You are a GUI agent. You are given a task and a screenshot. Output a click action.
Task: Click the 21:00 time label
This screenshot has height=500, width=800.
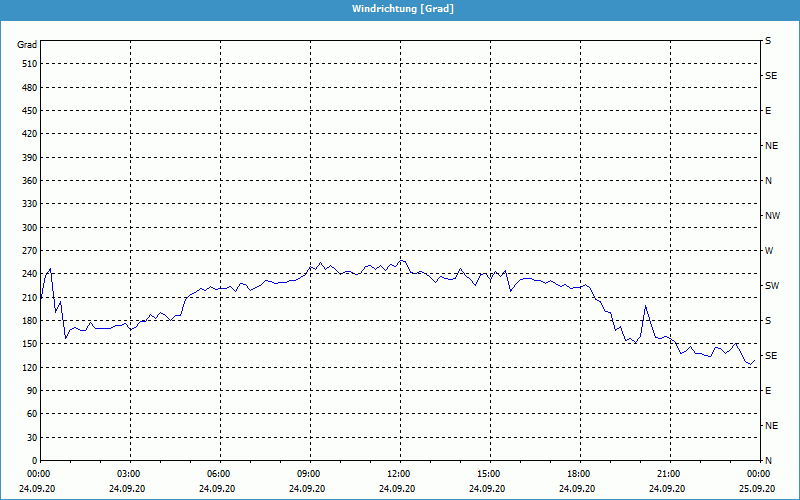tap(669, 474)
